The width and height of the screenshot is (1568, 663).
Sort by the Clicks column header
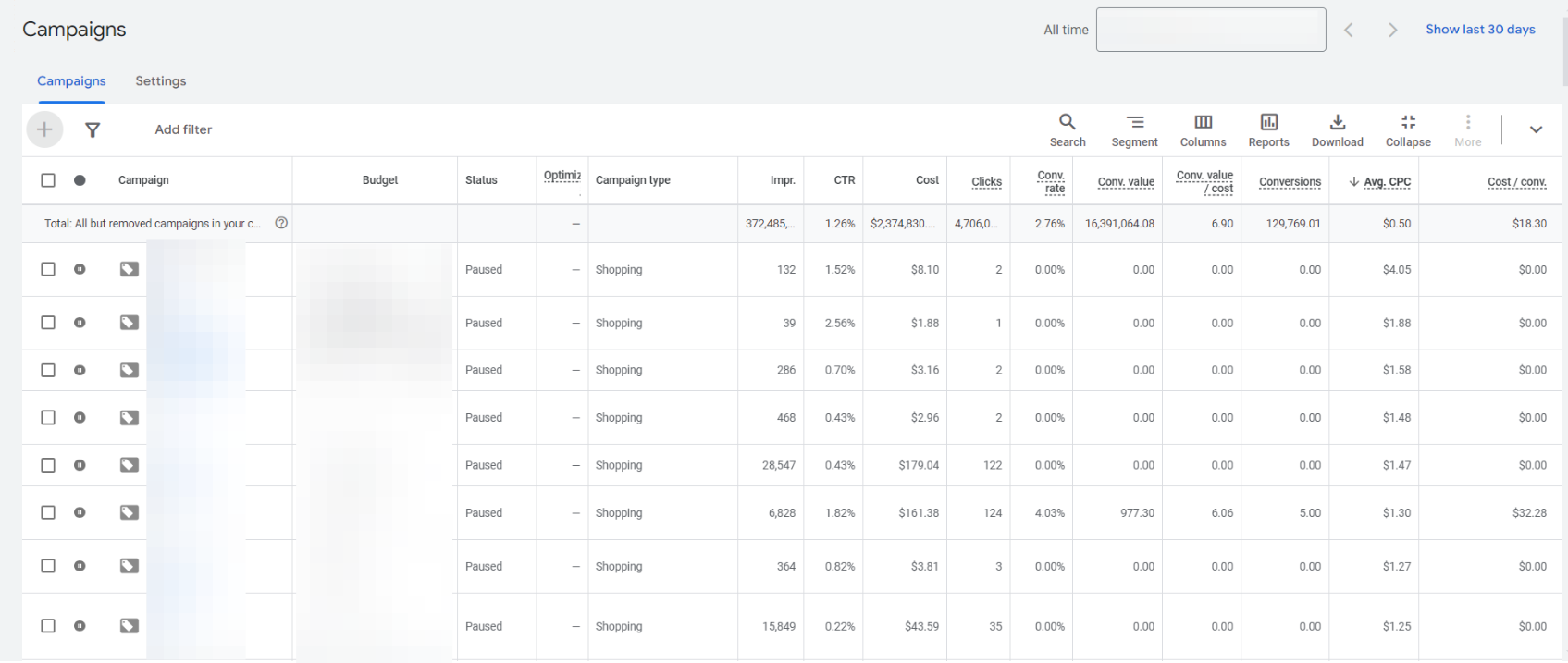pyautogui.click(x=986, y=181)
